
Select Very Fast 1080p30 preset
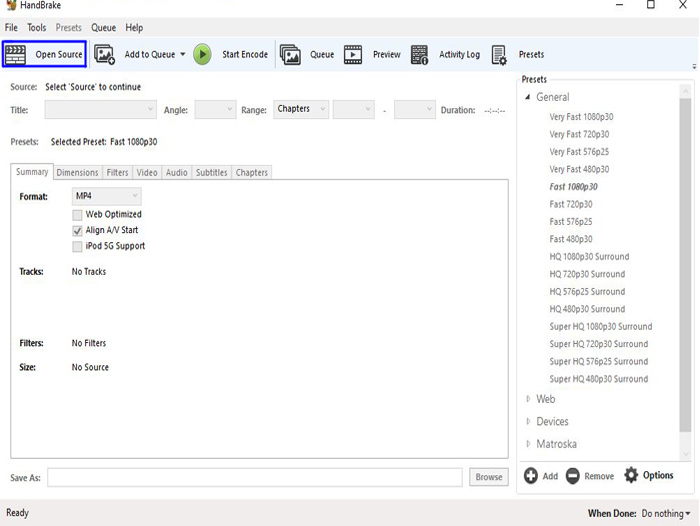(581, 117)
